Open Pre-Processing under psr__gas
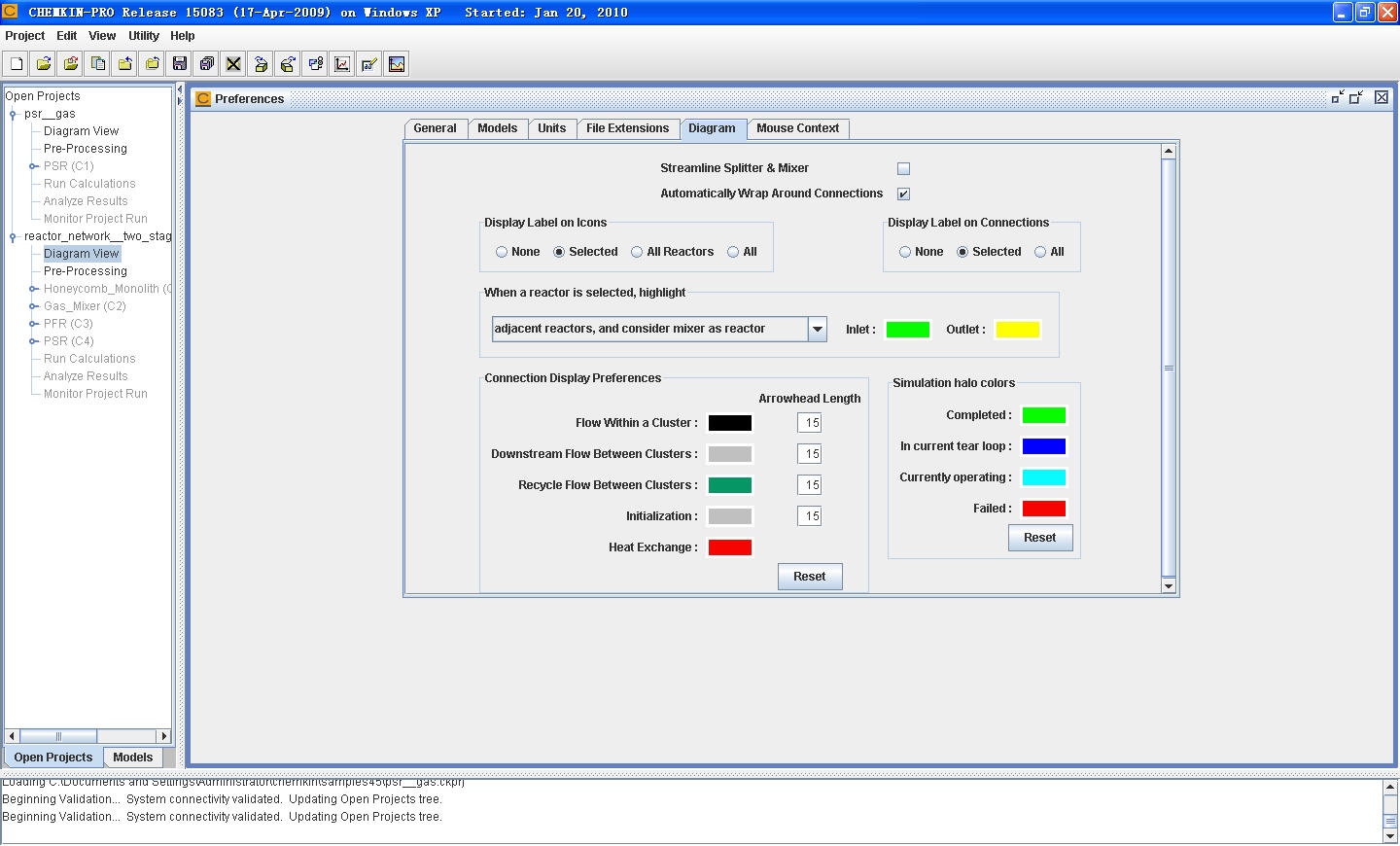Image resolution: width=1400 pixels, height=846 pixels. pyautogui.click(x=86, y=149)
